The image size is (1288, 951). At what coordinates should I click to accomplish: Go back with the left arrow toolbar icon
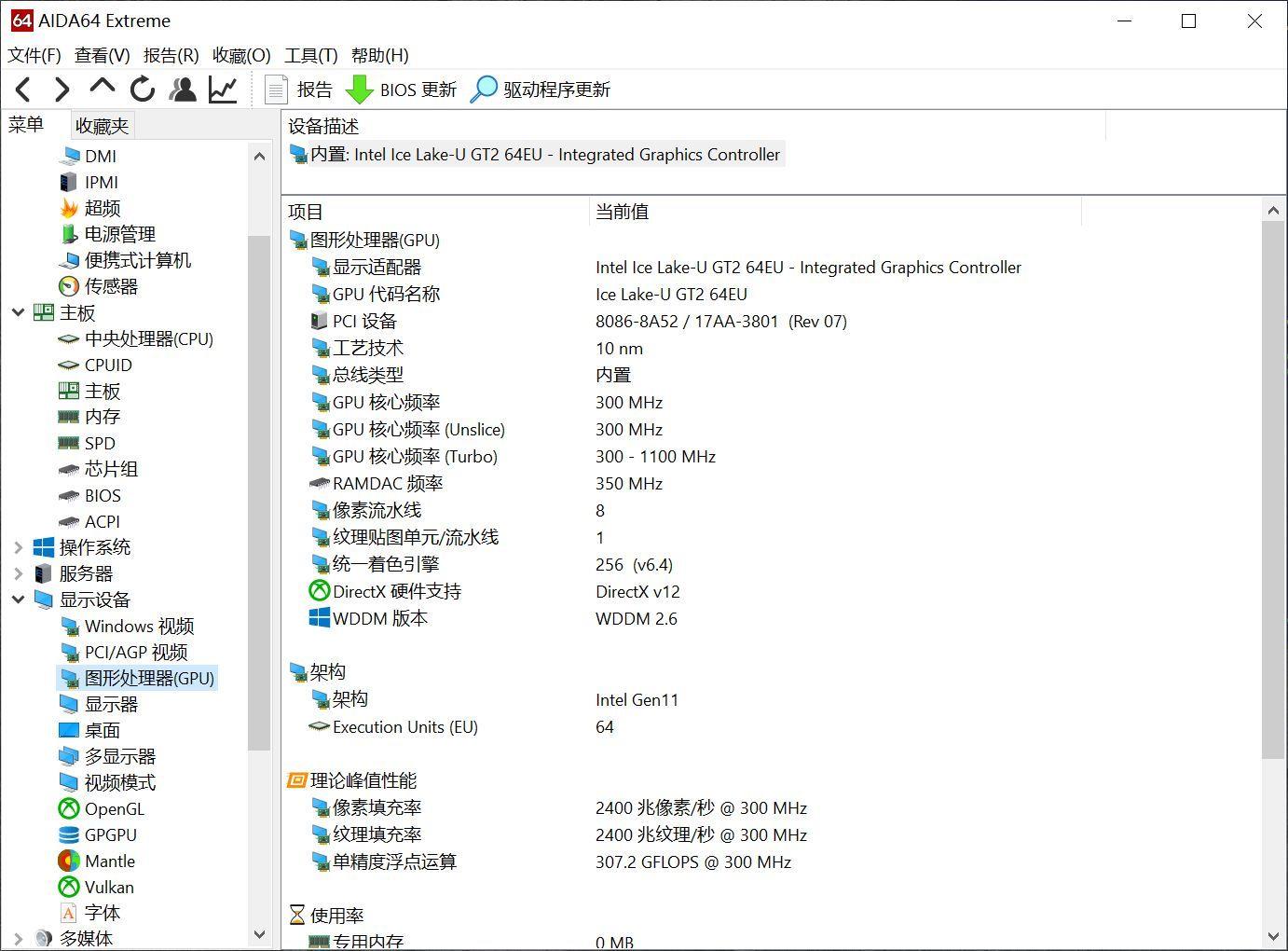[23, 90]
